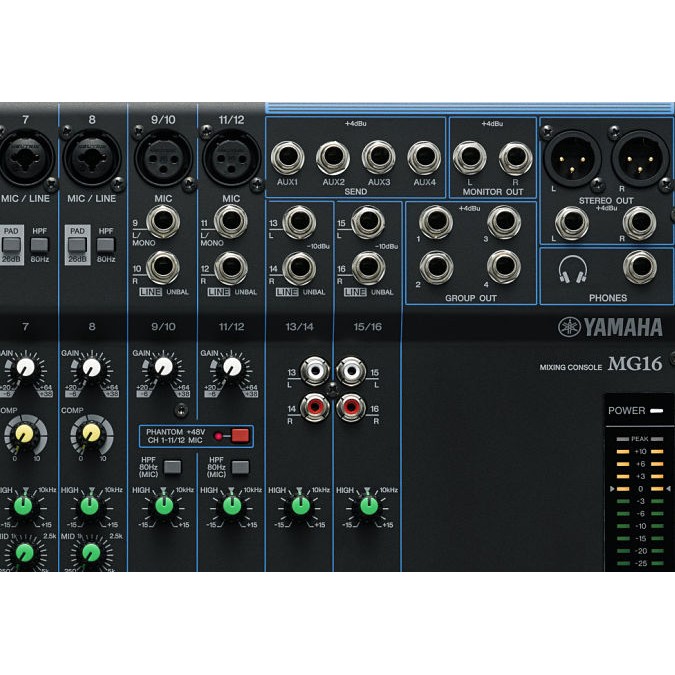Image resolution: width=675 pixels, height=675 pixels.
Task: Adjust channel 8 green HIGH EQ knob
Action: [x=90, y=506]
